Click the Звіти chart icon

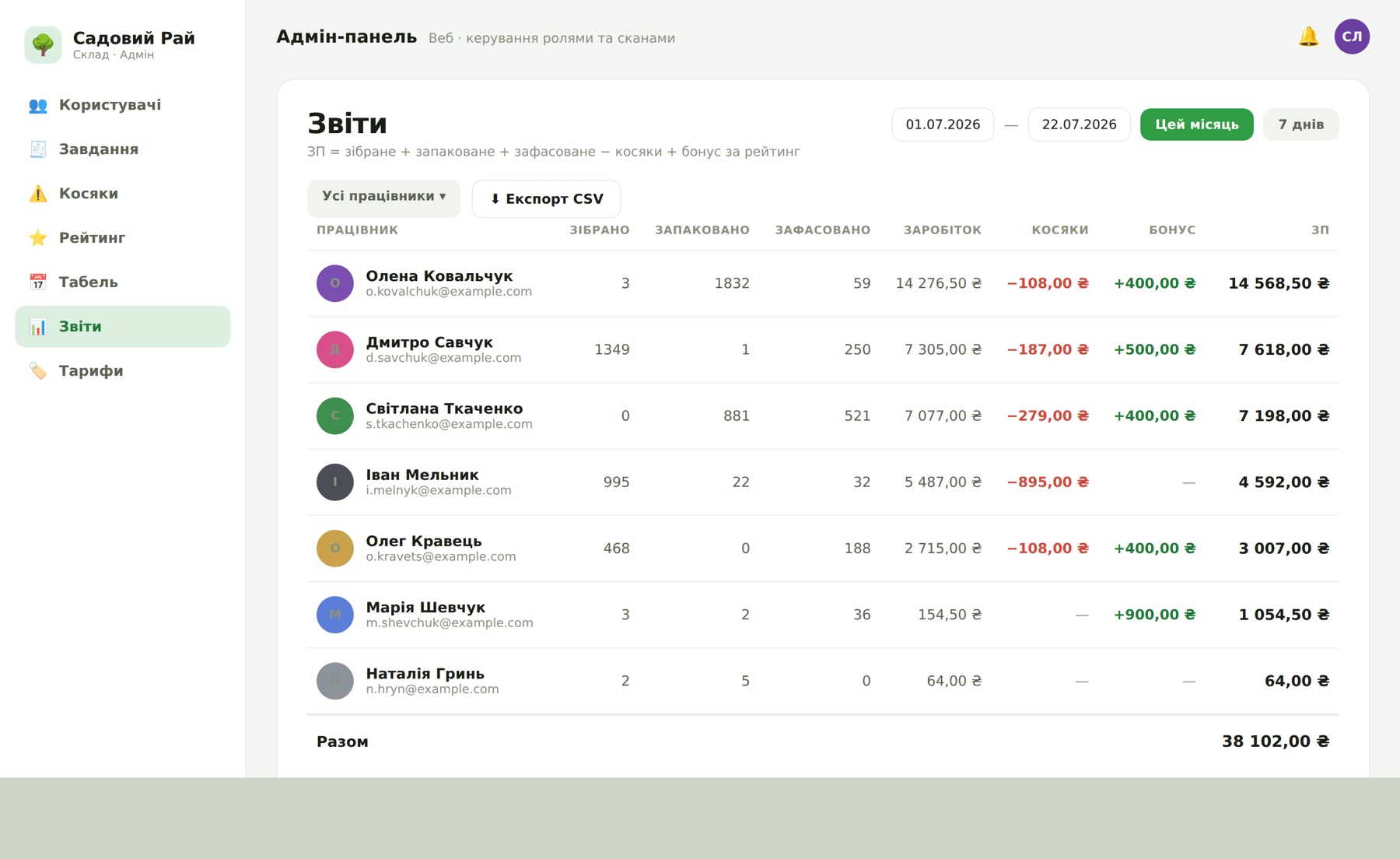[x=37, y=327]
